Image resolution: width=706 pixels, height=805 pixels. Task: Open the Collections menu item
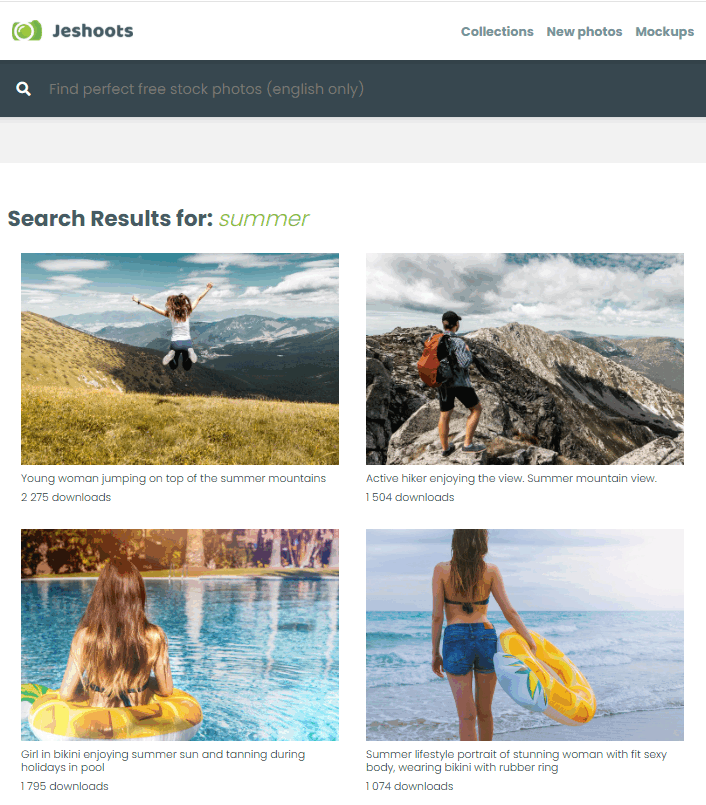[x=497, y=32]
